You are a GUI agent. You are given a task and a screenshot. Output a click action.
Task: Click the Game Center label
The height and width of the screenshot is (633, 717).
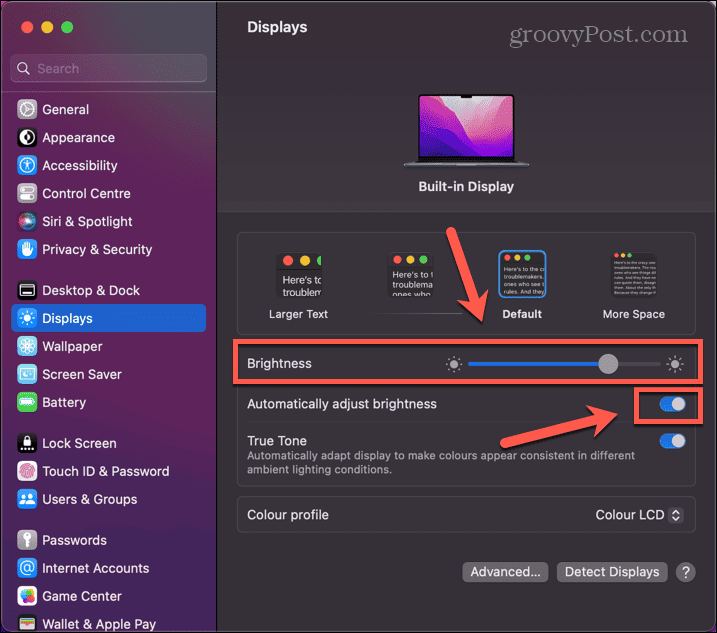[82, 596]
